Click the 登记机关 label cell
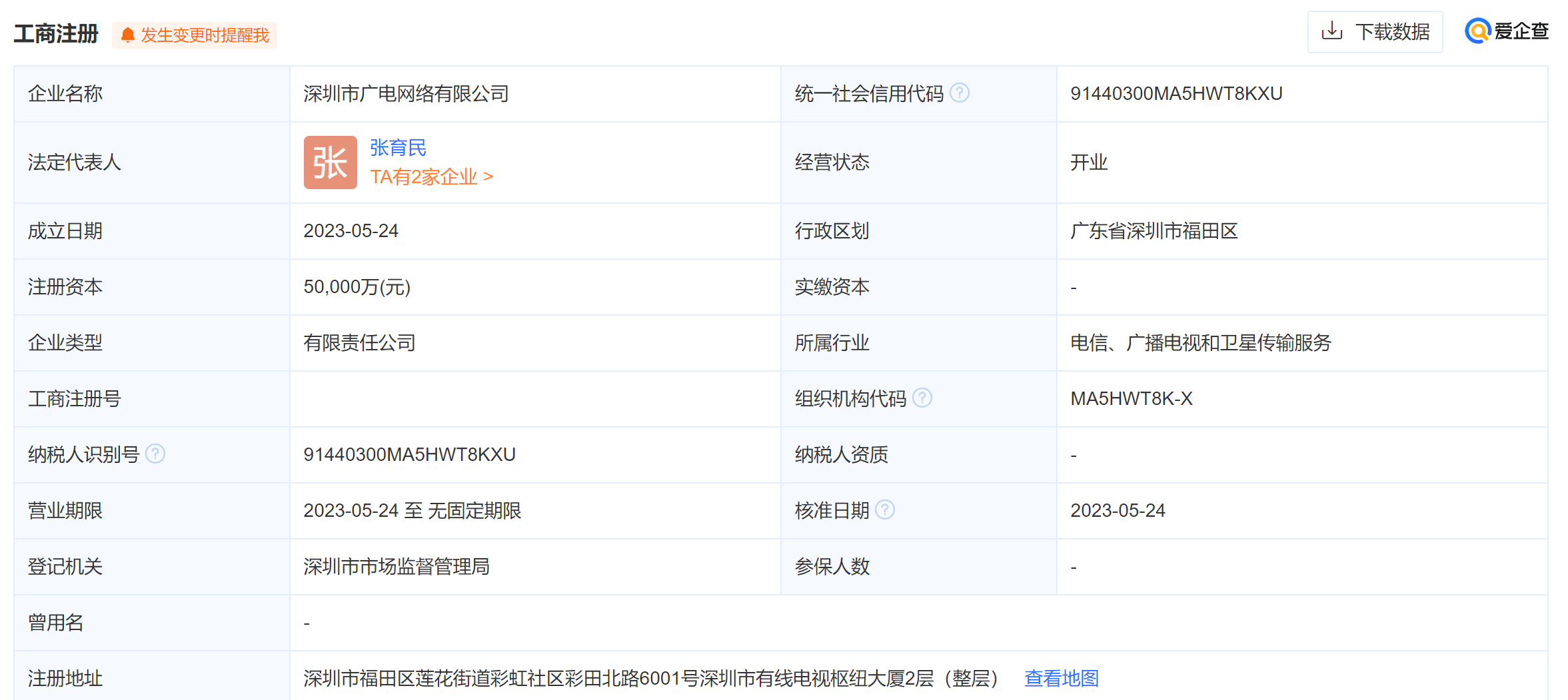This screenshot has width=1568, height=700. pyautogui.click(x=152, y=567)
